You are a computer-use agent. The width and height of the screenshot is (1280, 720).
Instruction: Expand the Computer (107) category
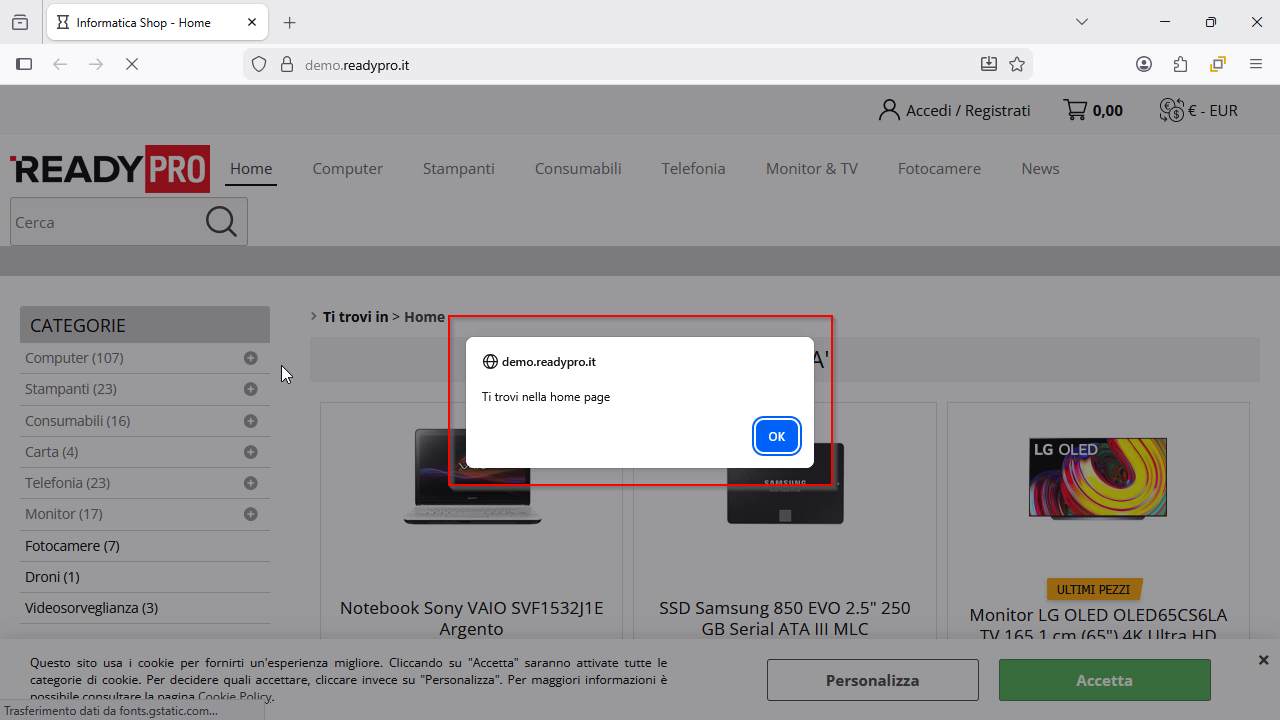tap(250, 358)
